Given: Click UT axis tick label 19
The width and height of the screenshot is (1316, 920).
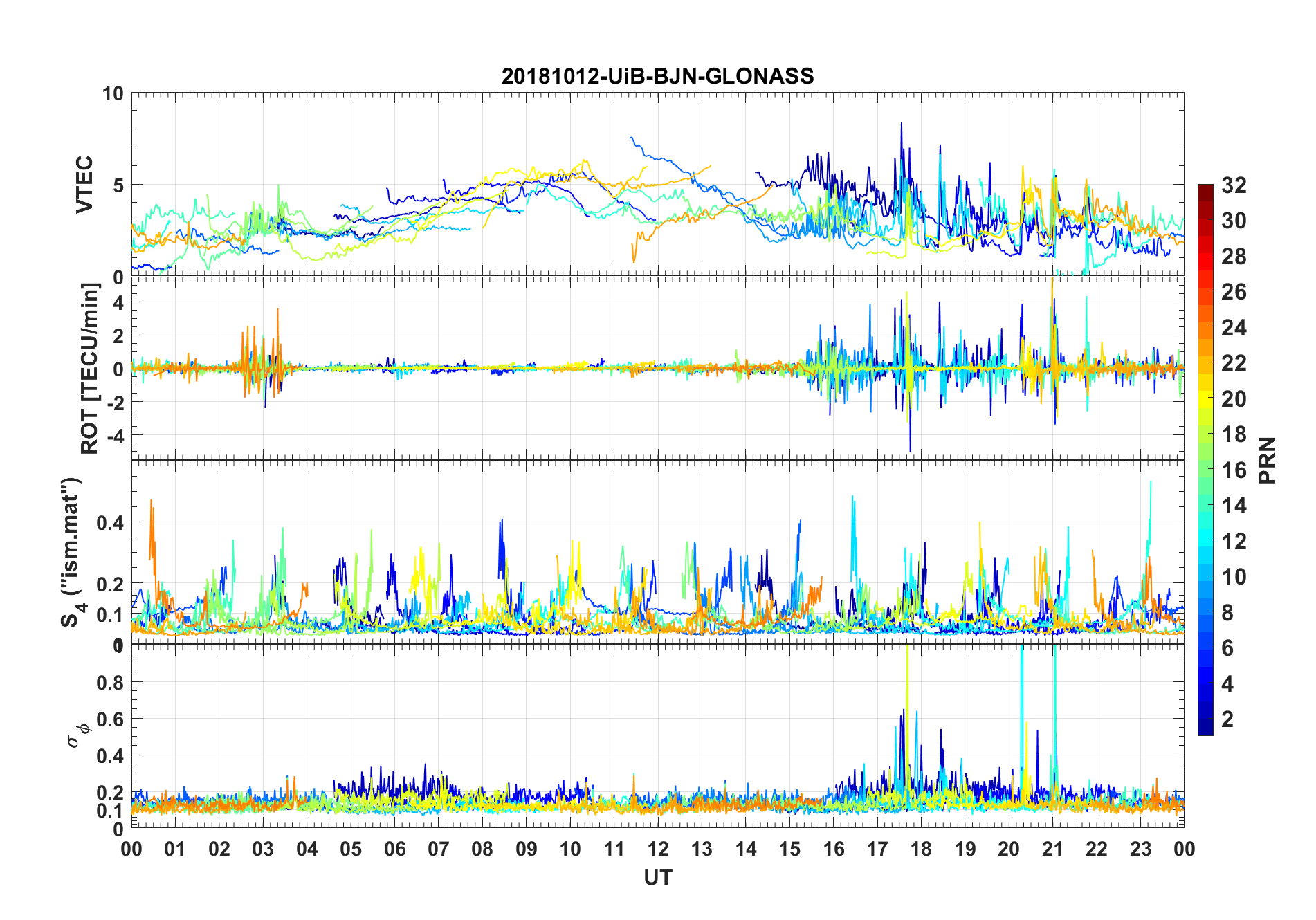Looking at the screenshot, I should [x=965, y=849].
